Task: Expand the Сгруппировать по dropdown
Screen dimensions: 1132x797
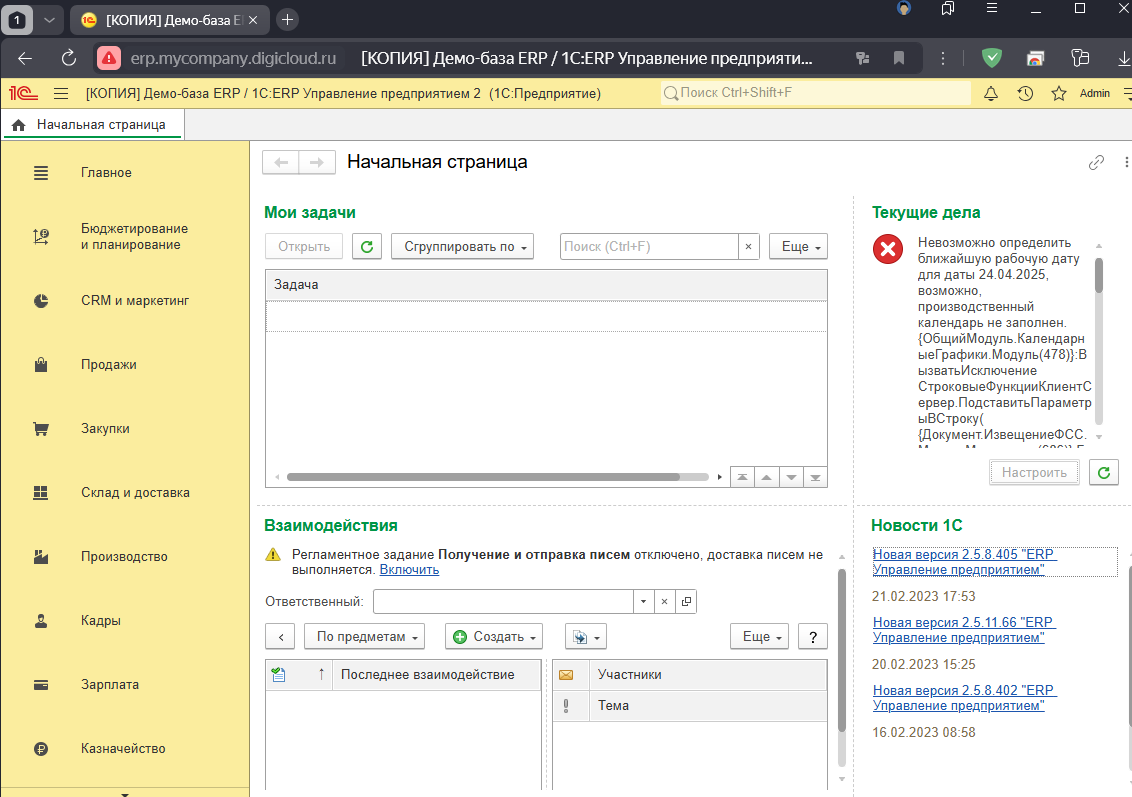Action: coord(462,246)
